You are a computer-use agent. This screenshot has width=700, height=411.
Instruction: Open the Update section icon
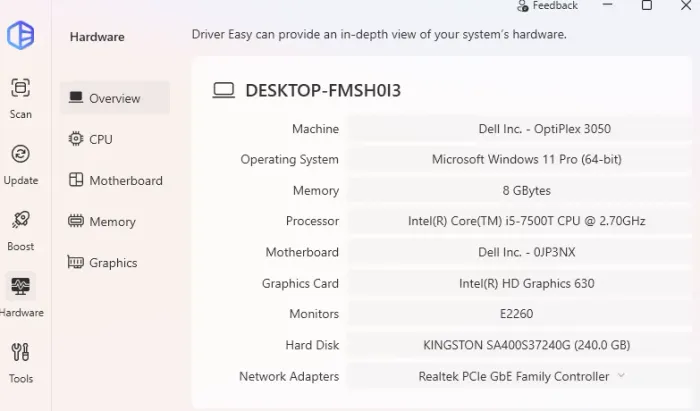coord(21,154)
